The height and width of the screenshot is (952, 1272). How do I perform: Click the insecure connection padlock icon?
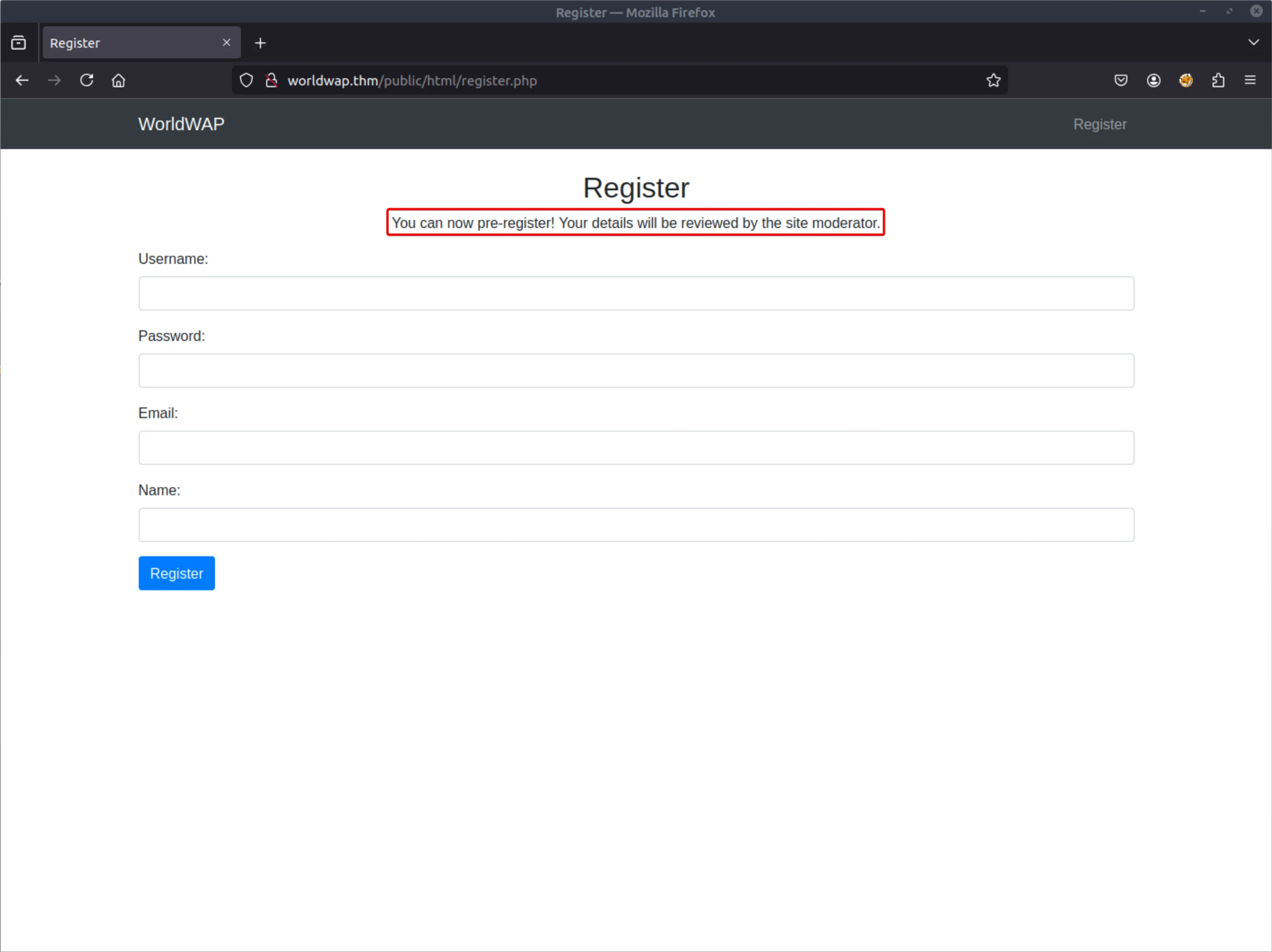click(271, 80)
